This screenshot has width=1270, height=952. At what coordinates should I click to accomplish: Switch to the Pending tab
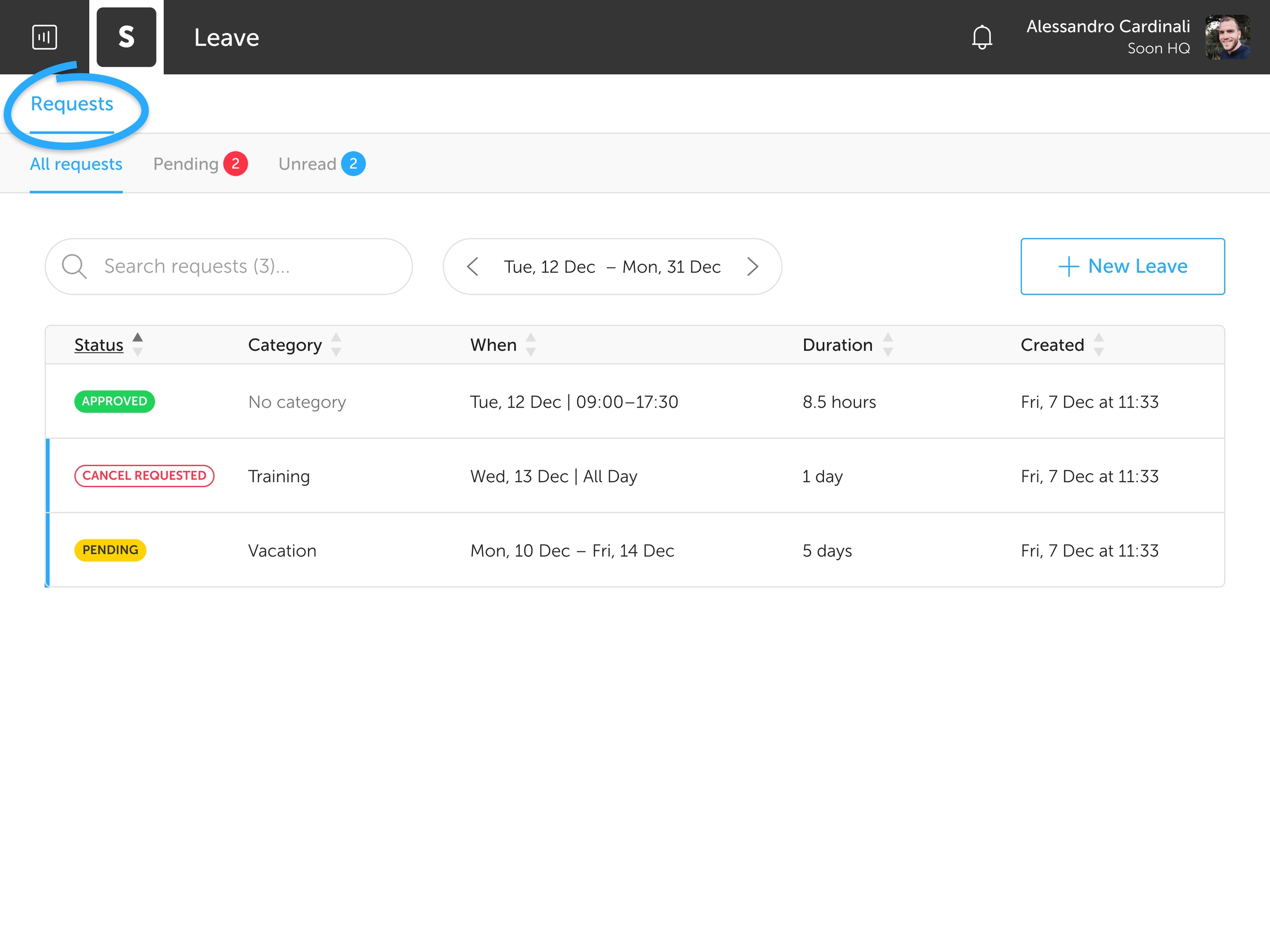(x=186, y=164)
